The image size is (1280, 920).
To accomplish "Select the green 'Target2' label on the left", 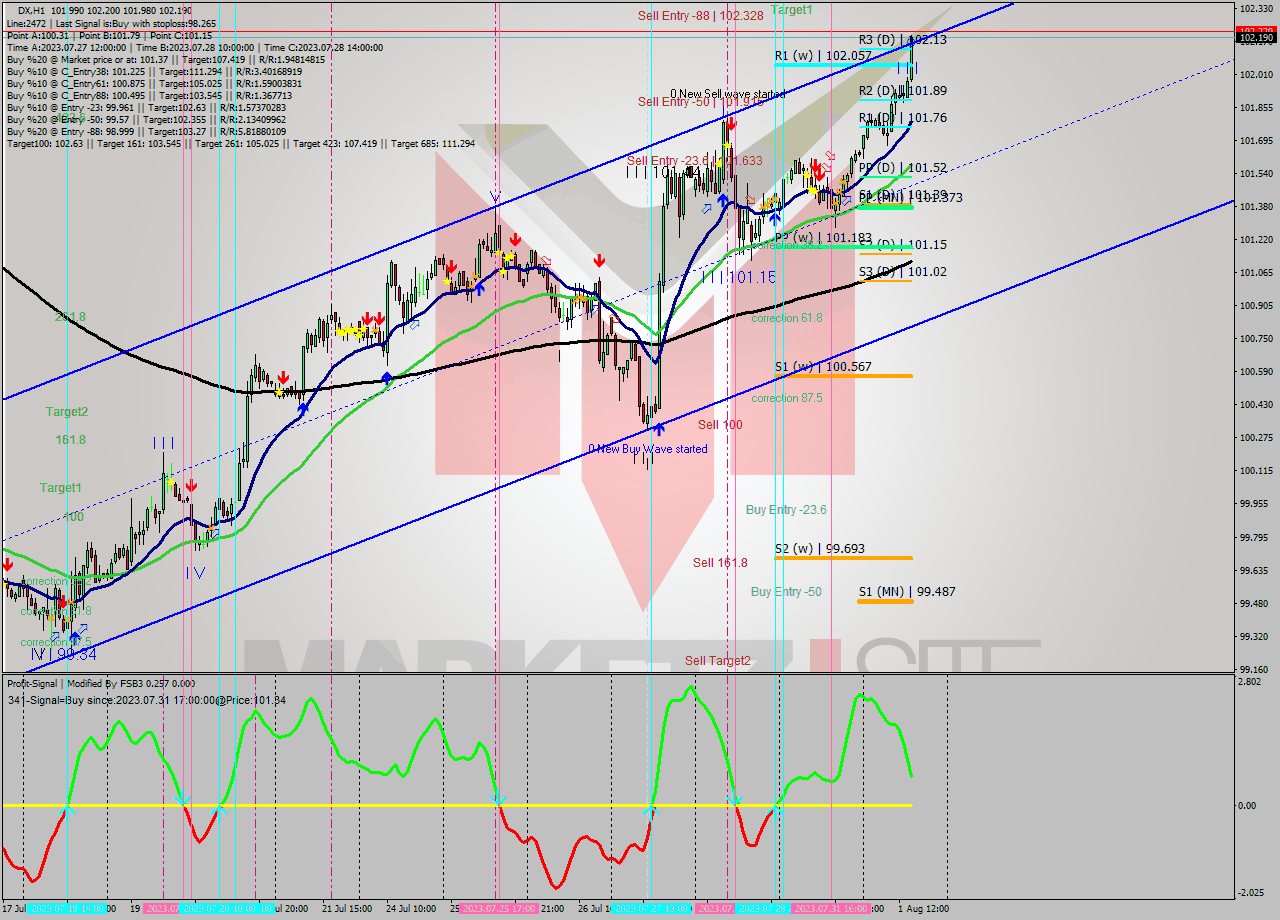I will (x=66, y=411).
